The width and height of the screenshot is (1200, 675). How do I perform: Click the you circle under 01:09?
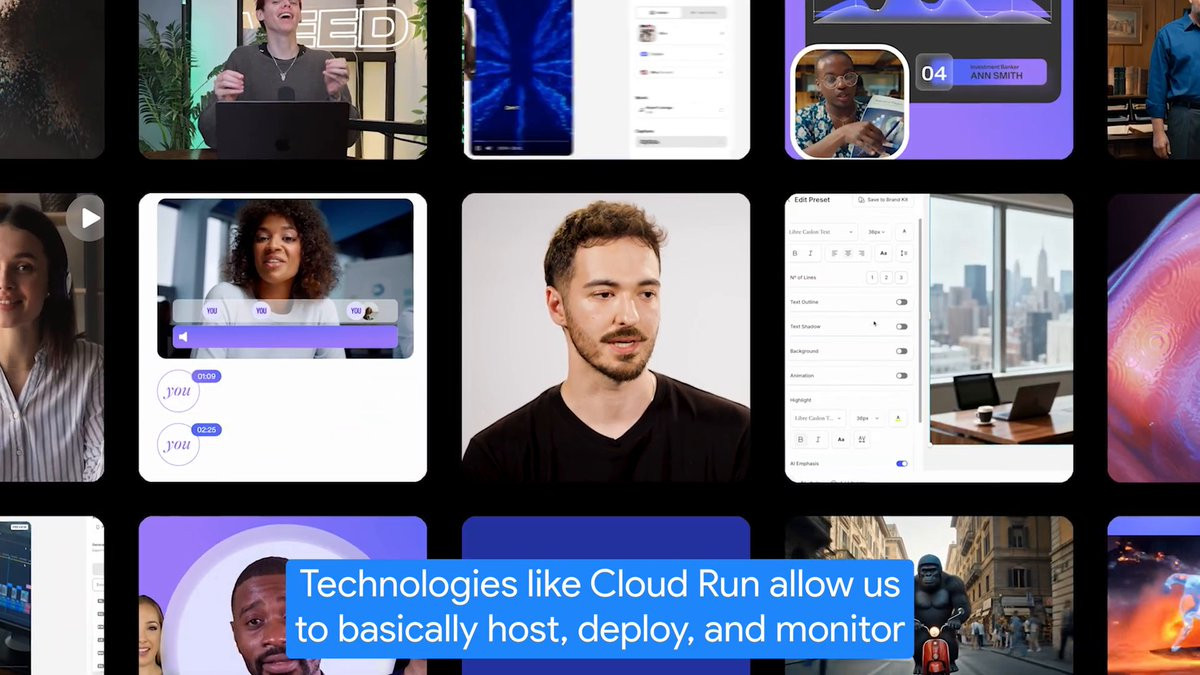pyautogui.click(x=178, y=391)
